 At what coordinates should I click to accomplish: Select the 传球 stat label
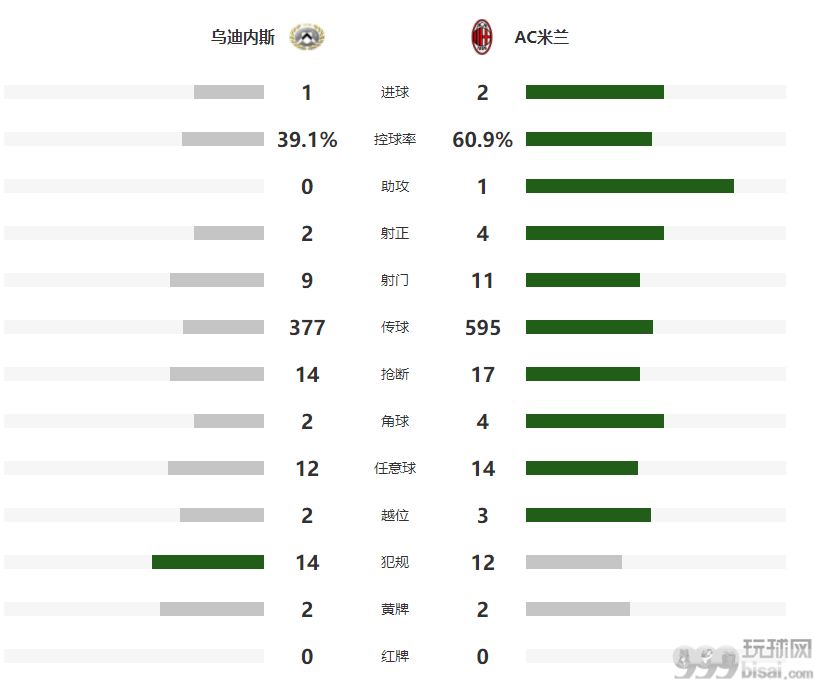coord(395,327)
